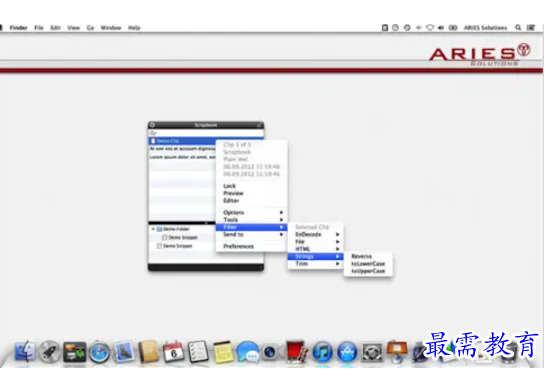Click the Scrapbook search field
The image size is (547, 376).
pos(206,133)
